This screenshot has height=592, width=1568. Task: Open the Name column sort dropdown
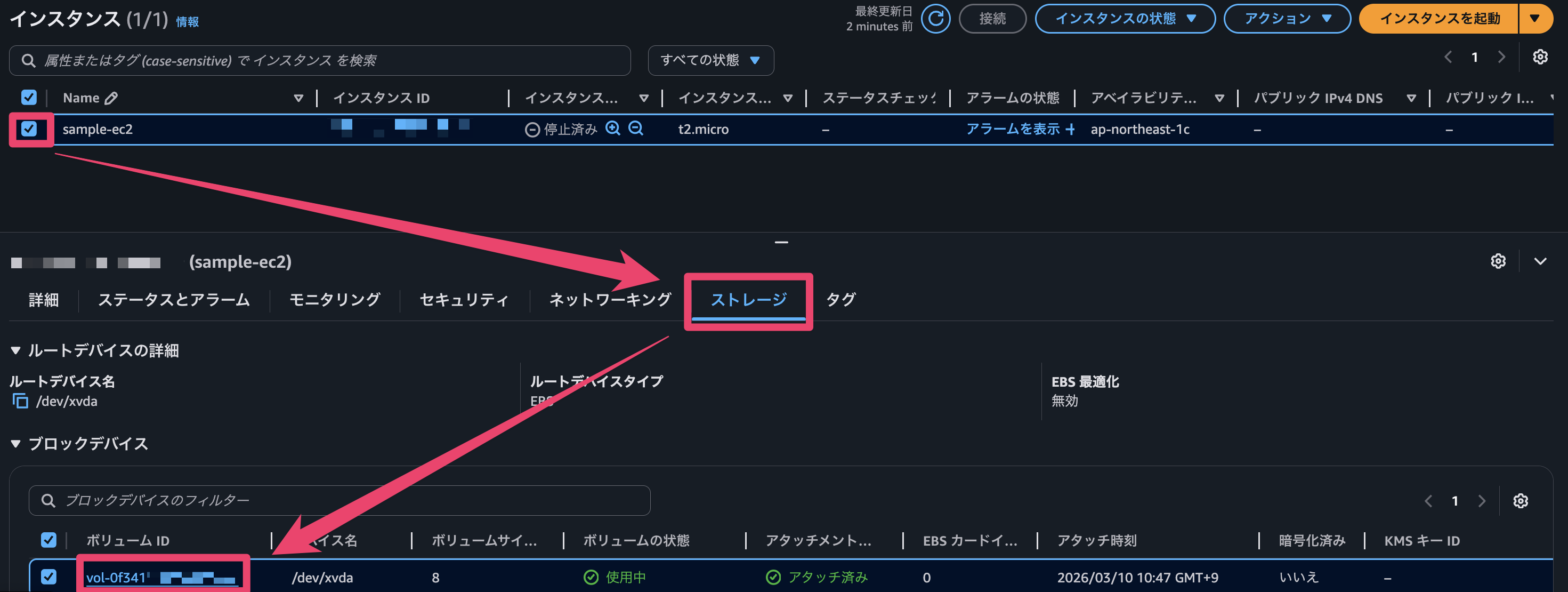click(299, 98)
